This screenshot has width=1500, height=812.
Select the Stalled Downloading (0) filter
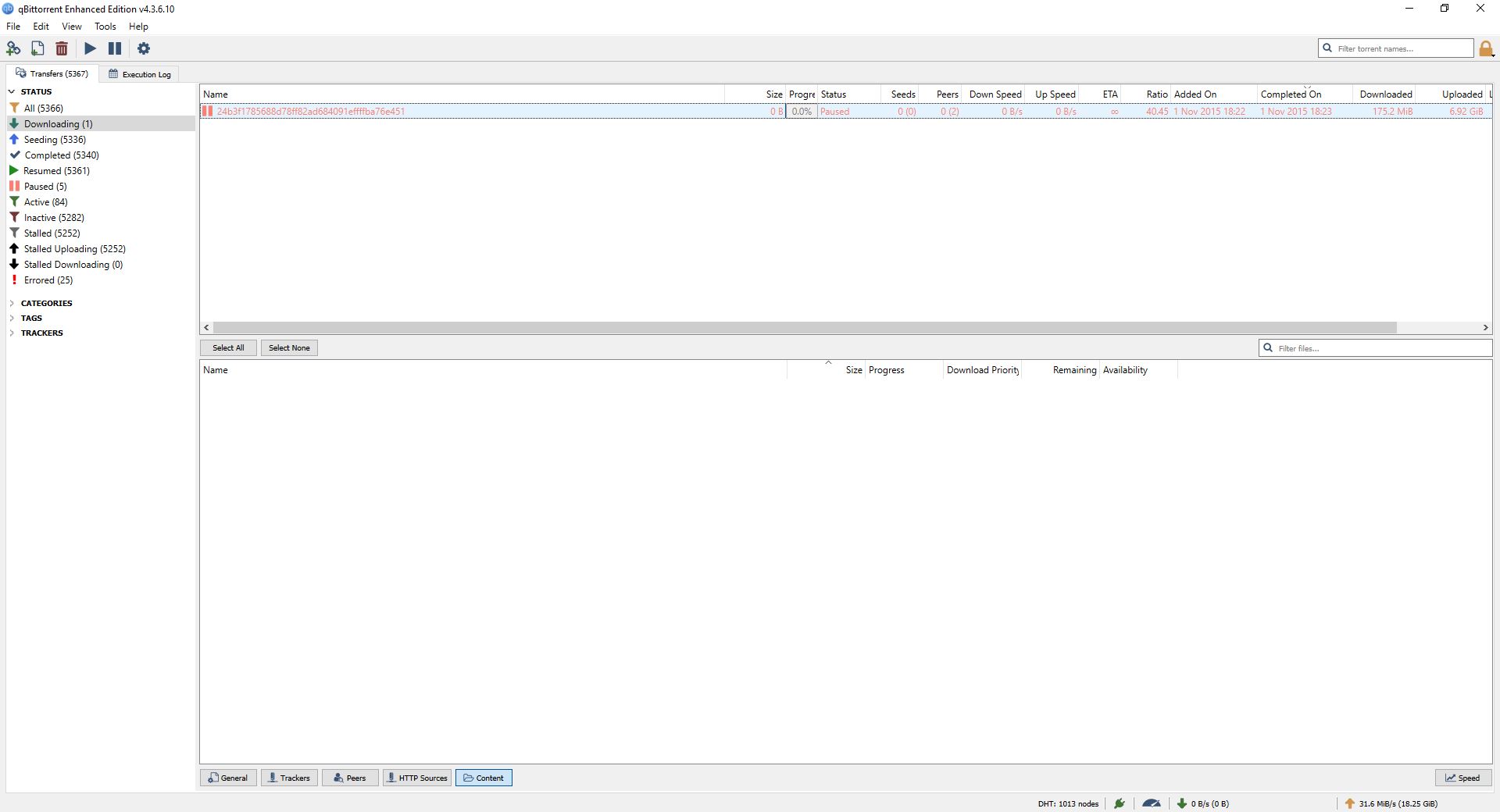pos(100,264)
